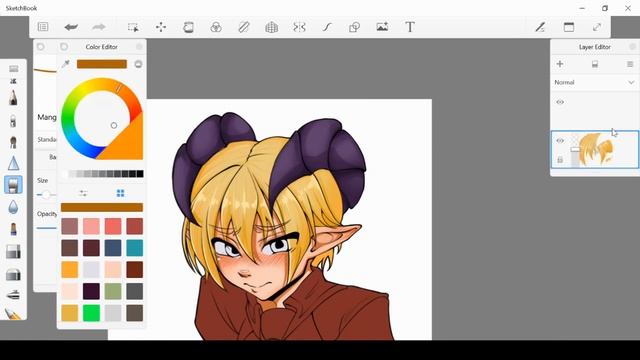Click the current color bar at top

click(x=102, y=64)
